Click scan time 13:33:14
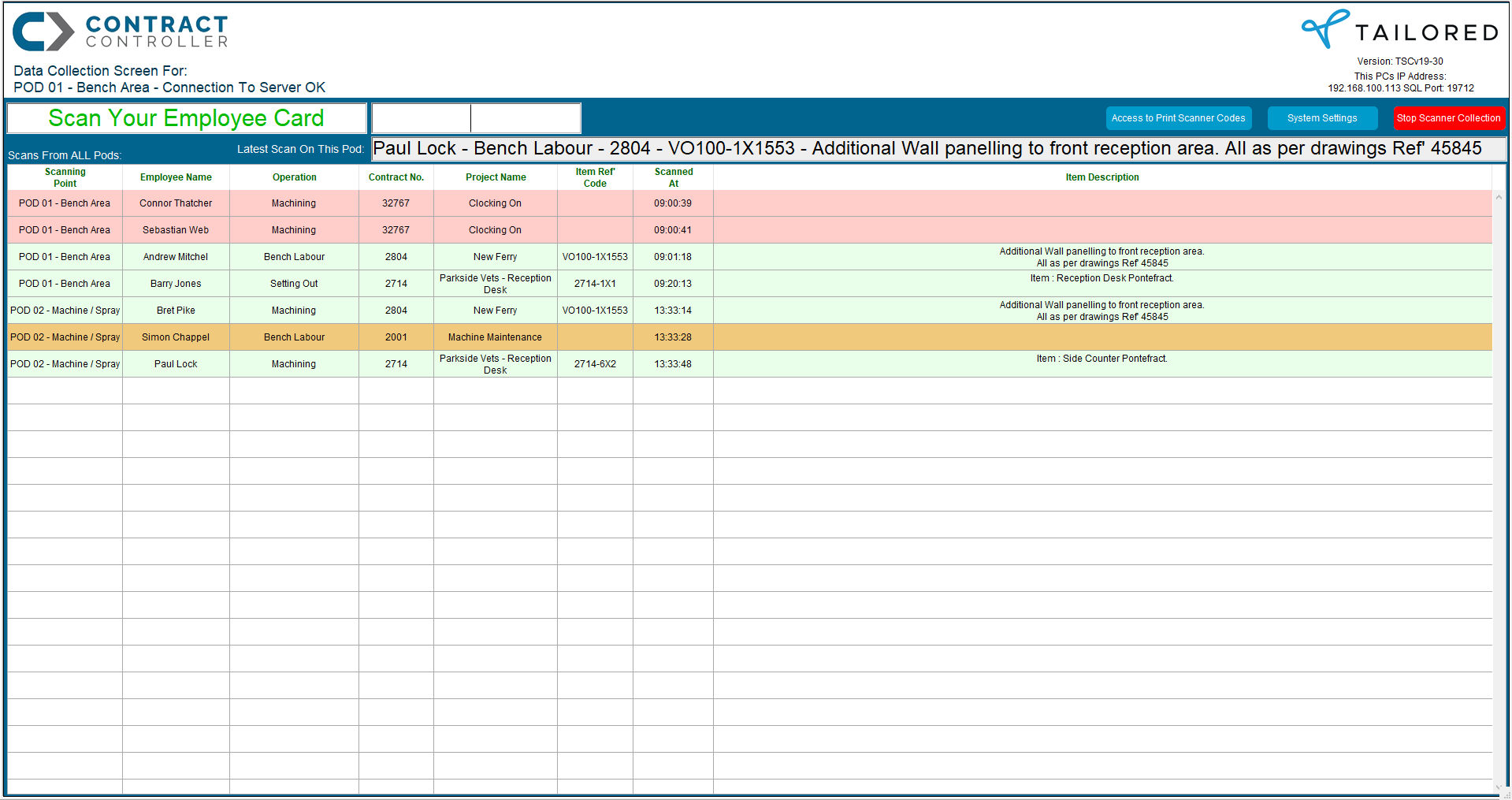This screenshot has width=1512, height=800. (673, 311)
